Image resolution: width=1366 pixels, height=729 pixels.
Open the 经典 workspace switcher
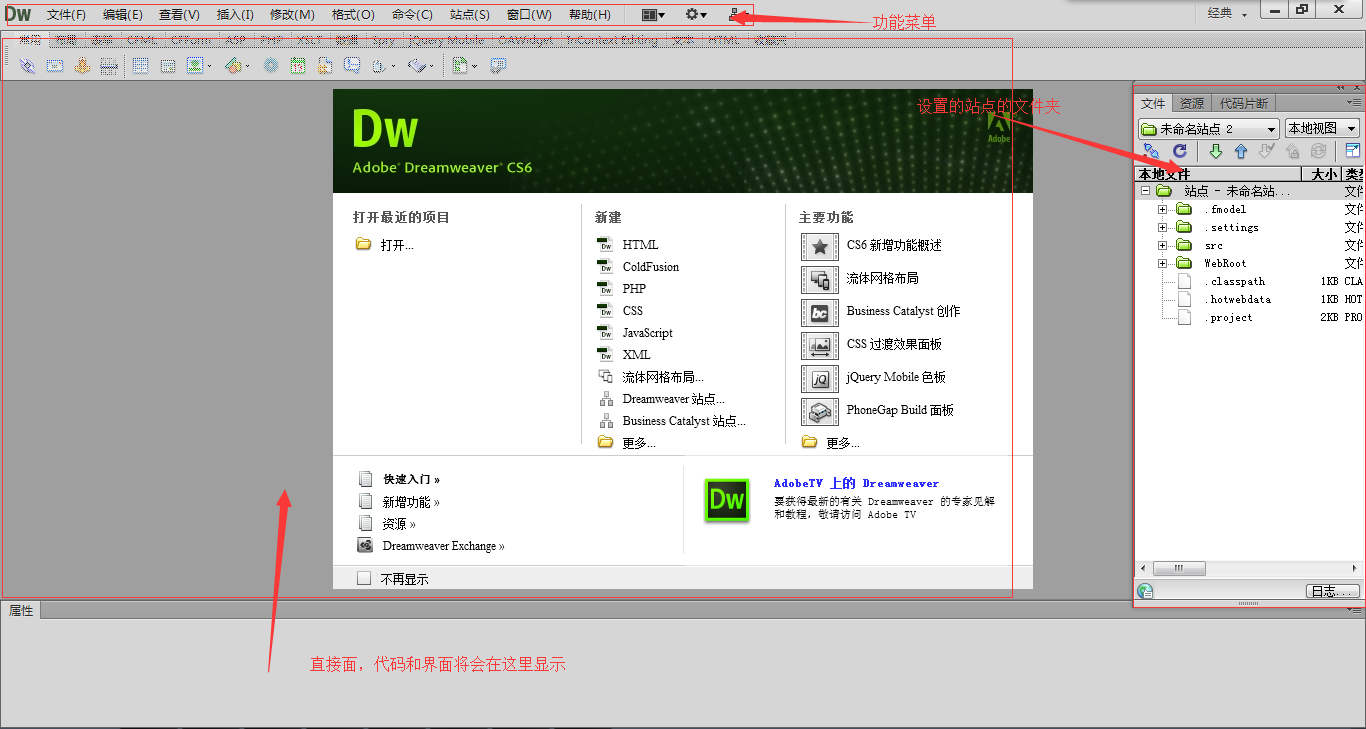[x=1227, y=13]
